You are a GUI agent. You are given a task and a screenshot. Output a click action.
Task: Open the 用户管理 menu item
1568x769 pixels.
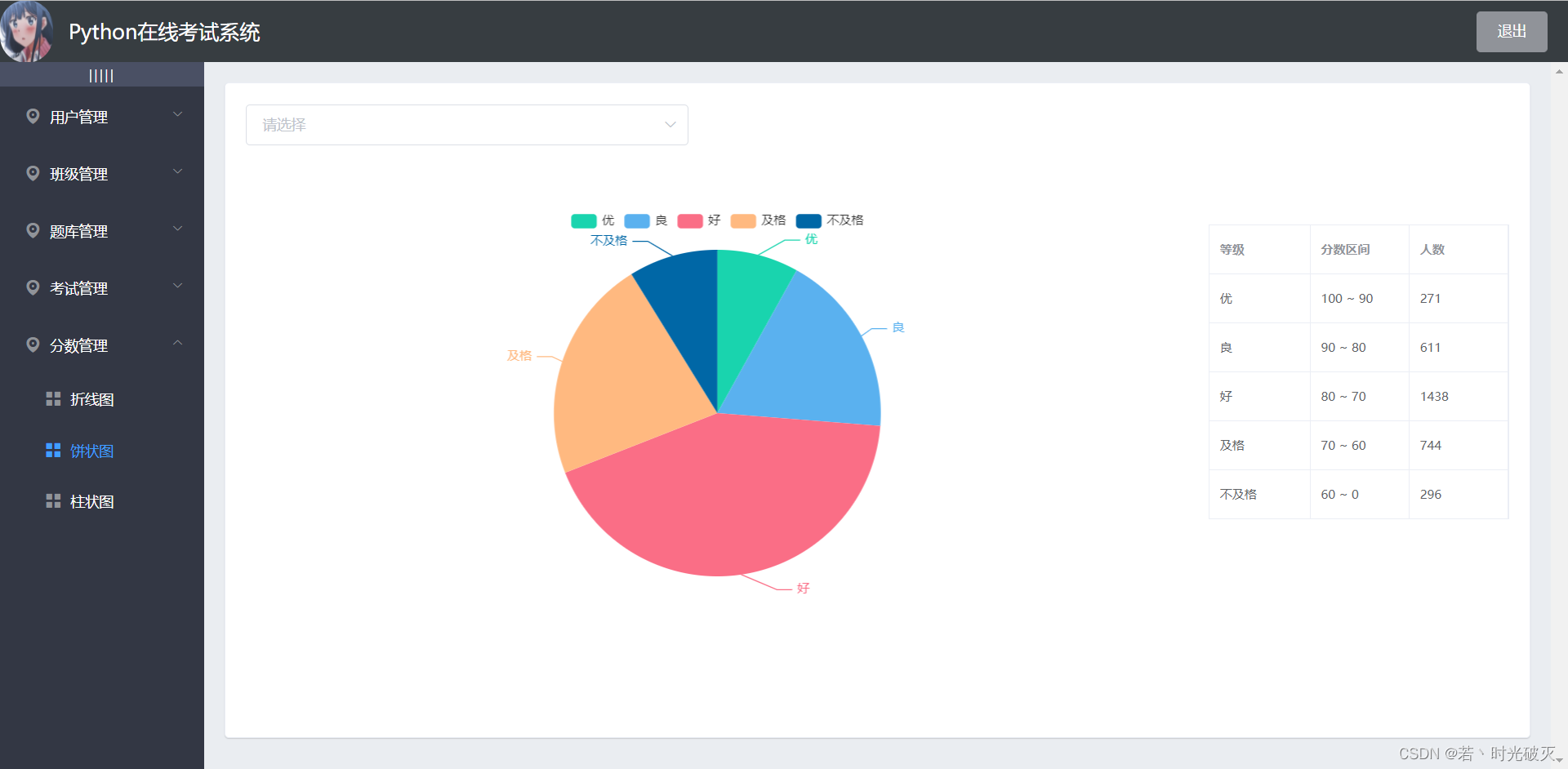(x=102, y=117)
